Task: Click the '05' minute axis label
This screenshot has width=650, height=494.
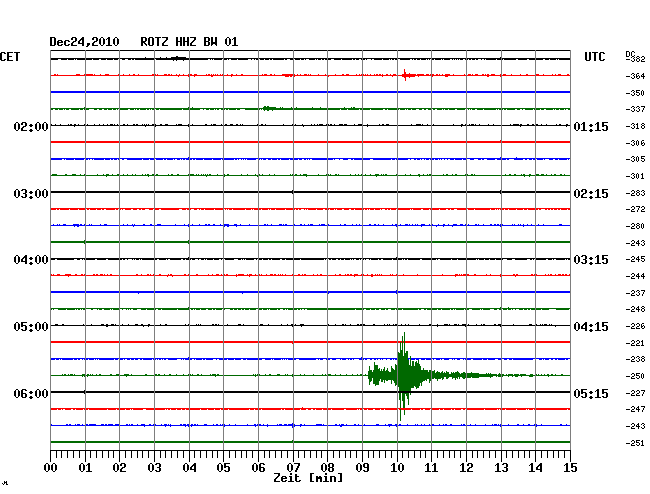Action: (223, 467)
